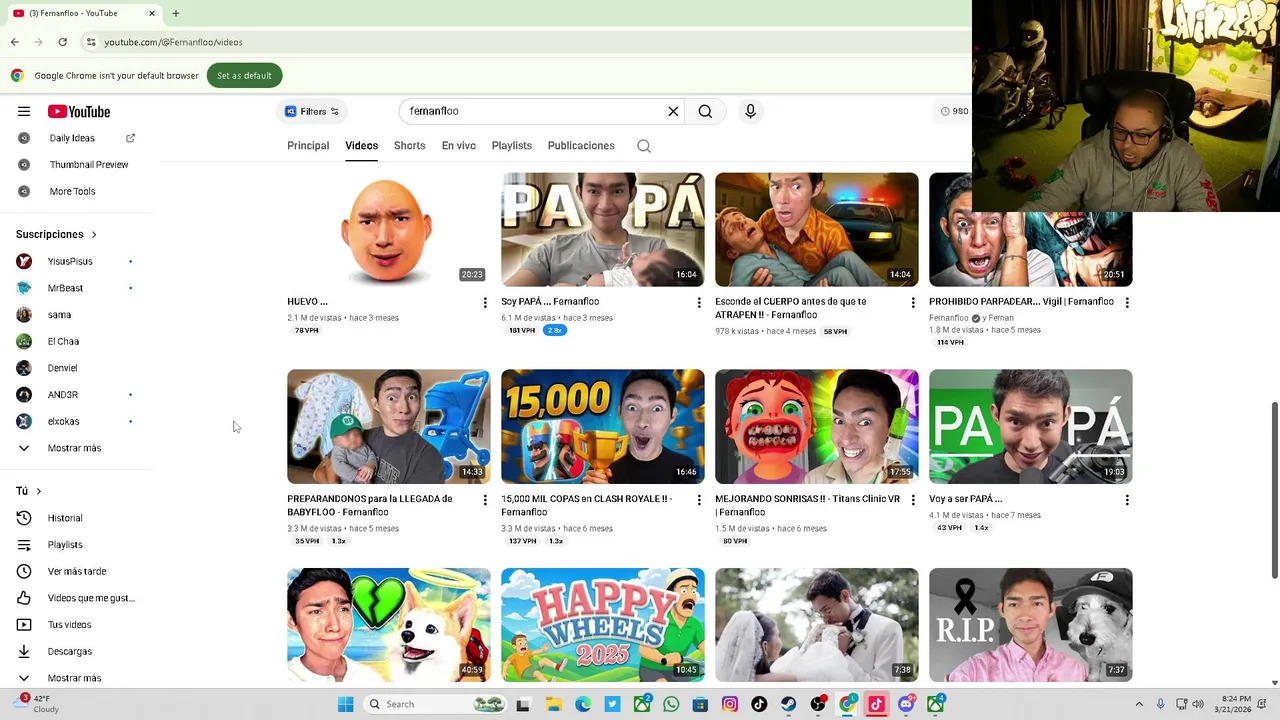Screen dimensions: 1280x720
Task: Toggle the Filters button
Action: pyautogui.click(x=312, y=111)
